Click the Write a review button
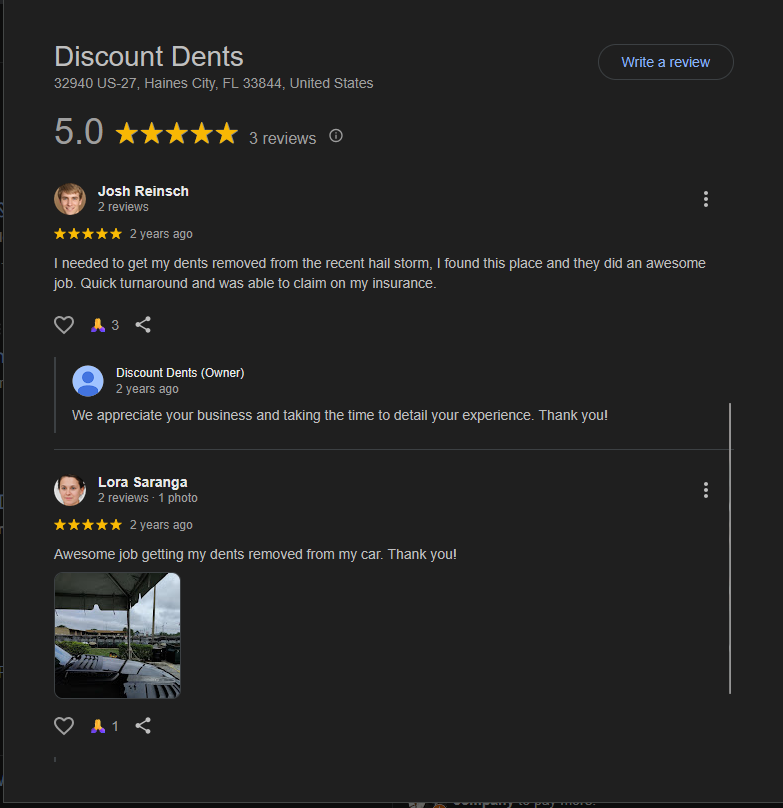 tap(665, 61)
